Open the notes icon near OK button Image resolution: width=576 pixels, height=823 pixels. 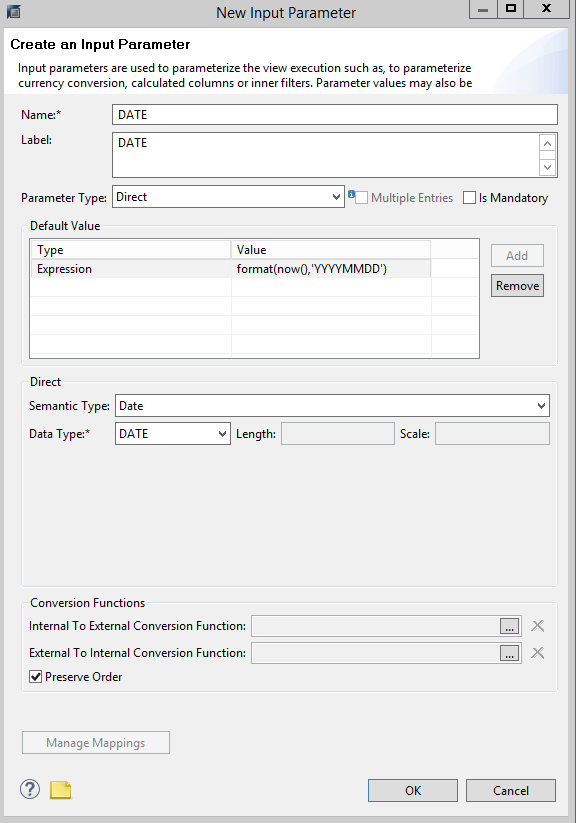(60, 789)
